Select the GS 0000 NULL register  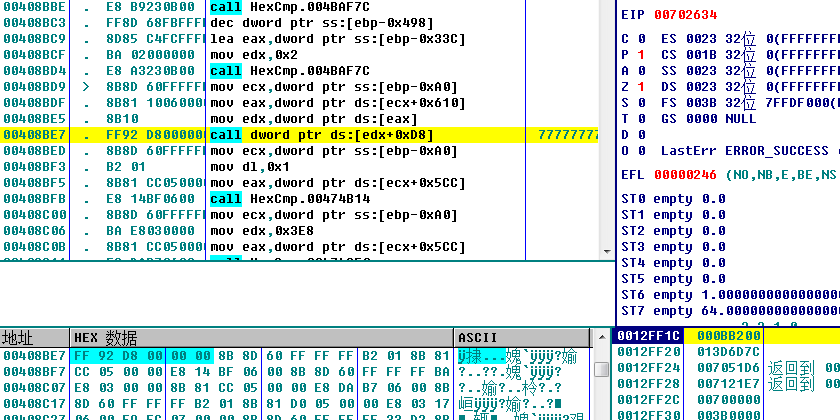pos(709,119)
